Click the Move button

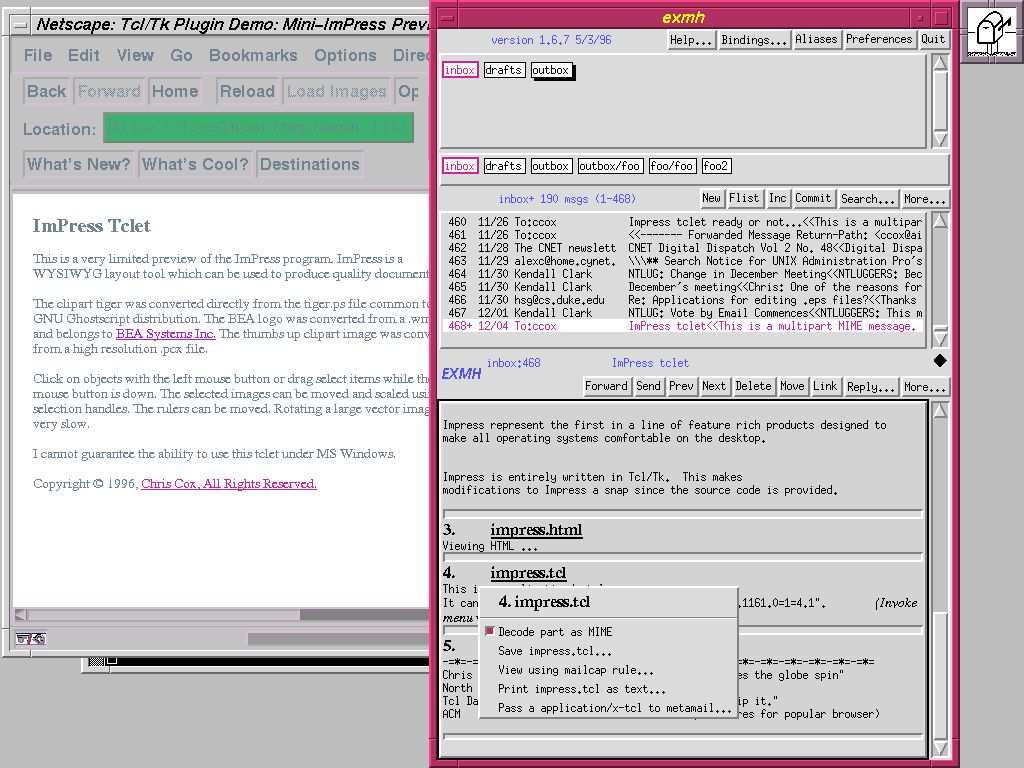point(792,386)
